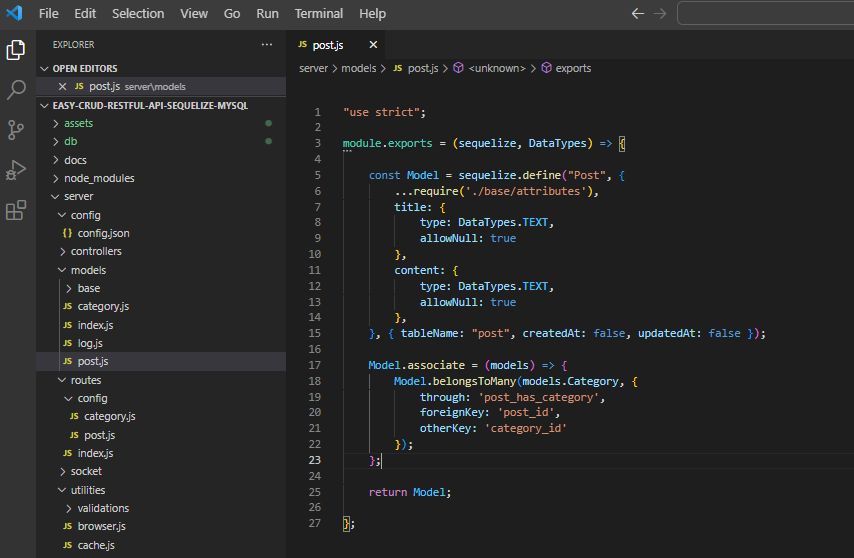Open the Search view icon
The height and width of the screenshot is (558, 854).
(16, 90)
